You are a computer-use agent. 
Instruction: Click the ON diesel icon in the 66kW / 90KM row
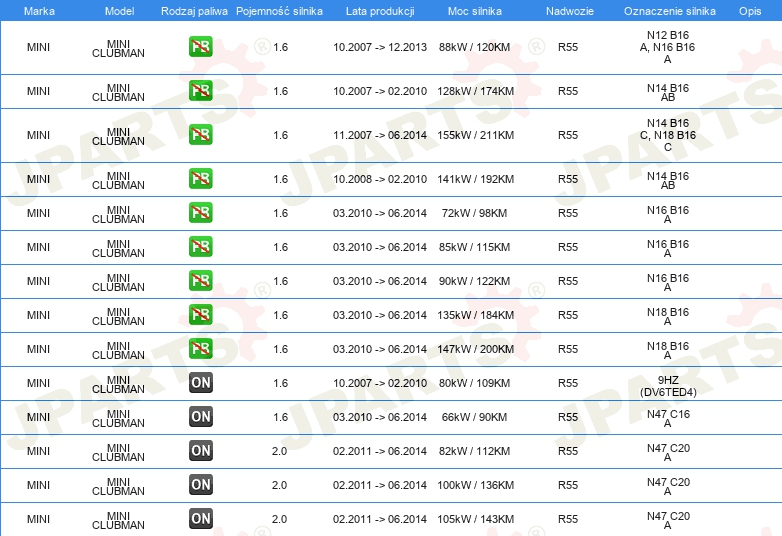pyautogui.click(x=200, y=417)
